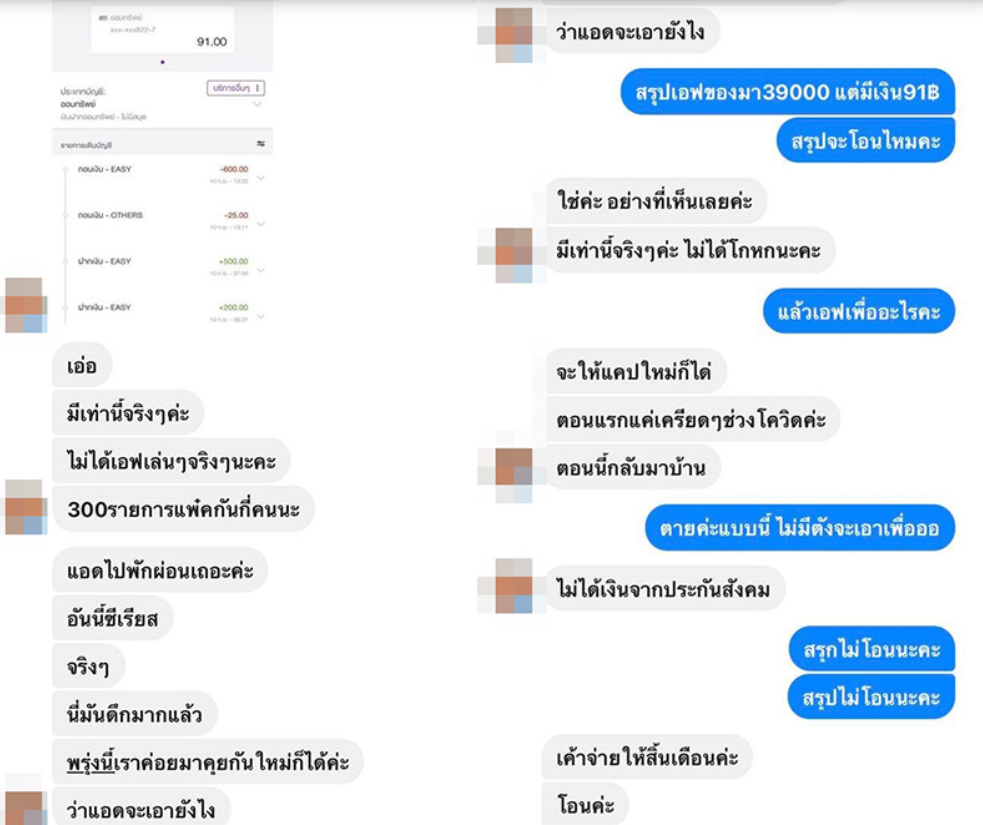Tap avatar beside "ไม่ได้เงินจากประกันสังคม" message
Screen dimensions: 983x825
tap(513, 586)
